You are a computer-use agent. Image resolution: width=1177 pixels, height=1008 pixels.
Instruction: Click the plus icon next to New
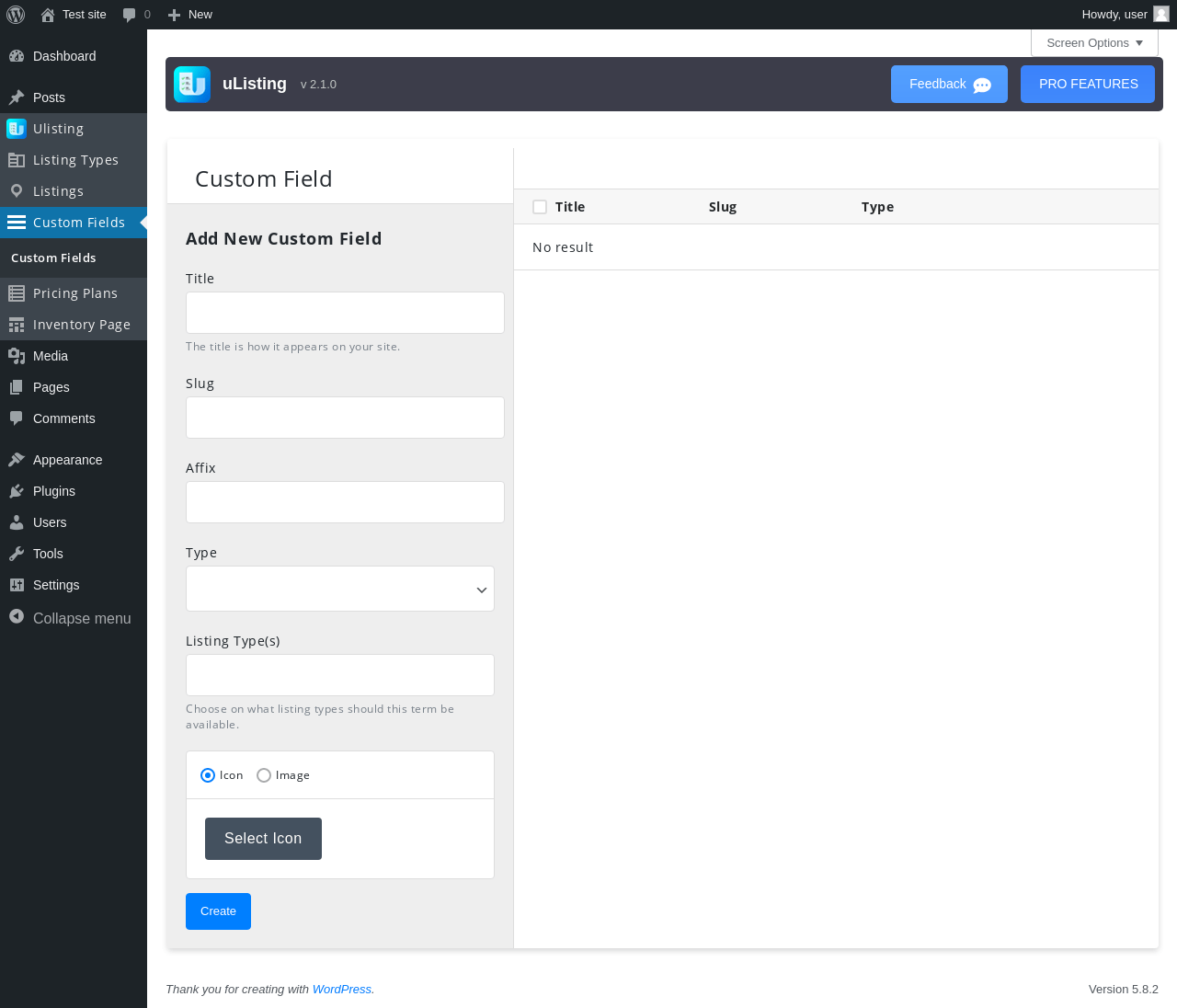tap(174, 15)
